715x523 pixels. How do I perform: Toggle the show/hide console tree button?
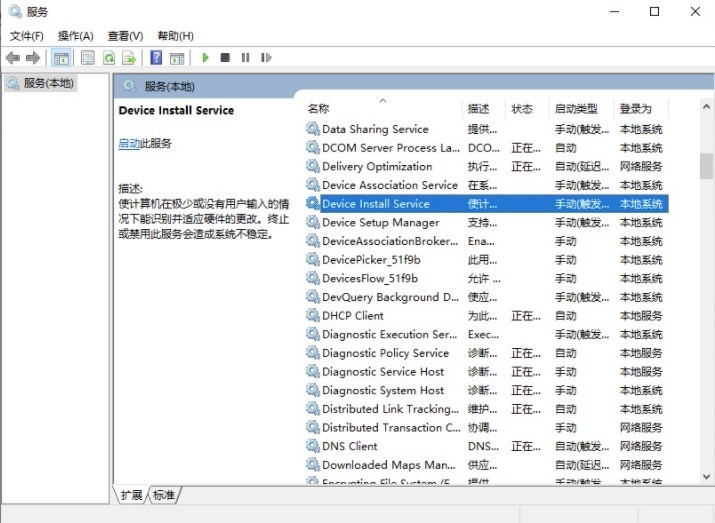point(62,58)
